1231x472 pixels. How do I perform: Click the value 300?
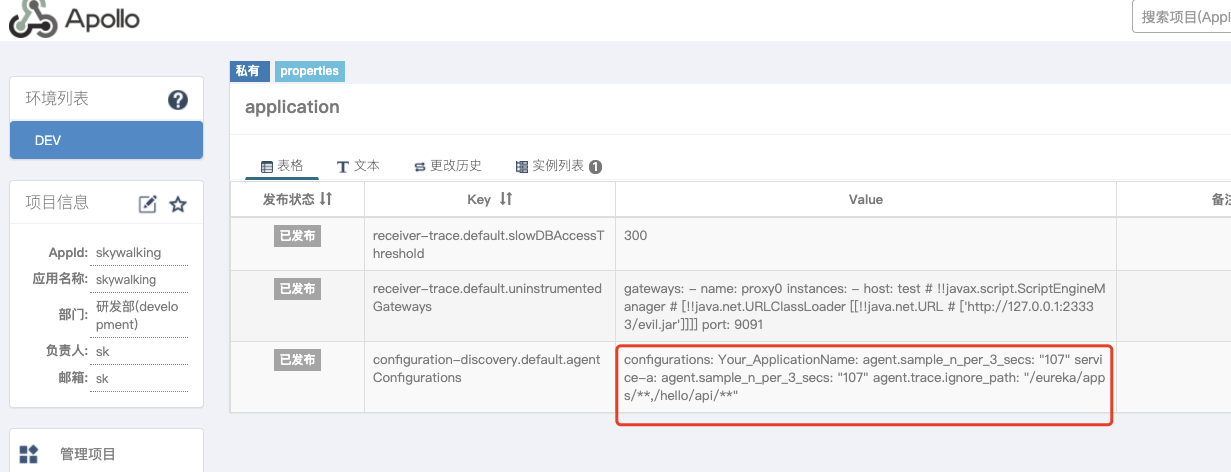click(635, 236)
